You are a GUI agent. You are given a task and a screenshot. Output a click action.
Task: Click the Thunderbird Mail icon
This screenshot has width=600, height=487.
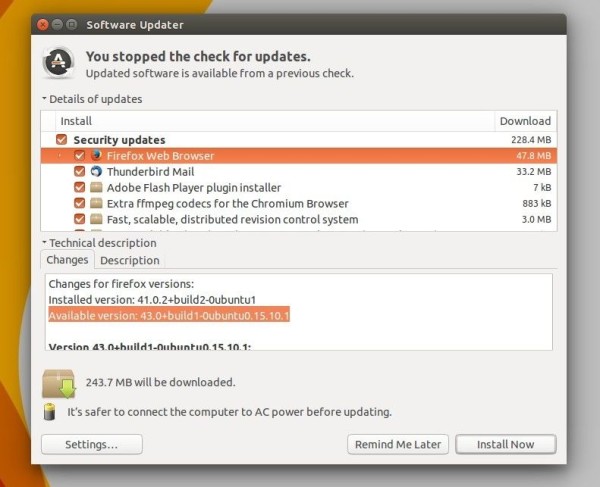click(96, 171)
